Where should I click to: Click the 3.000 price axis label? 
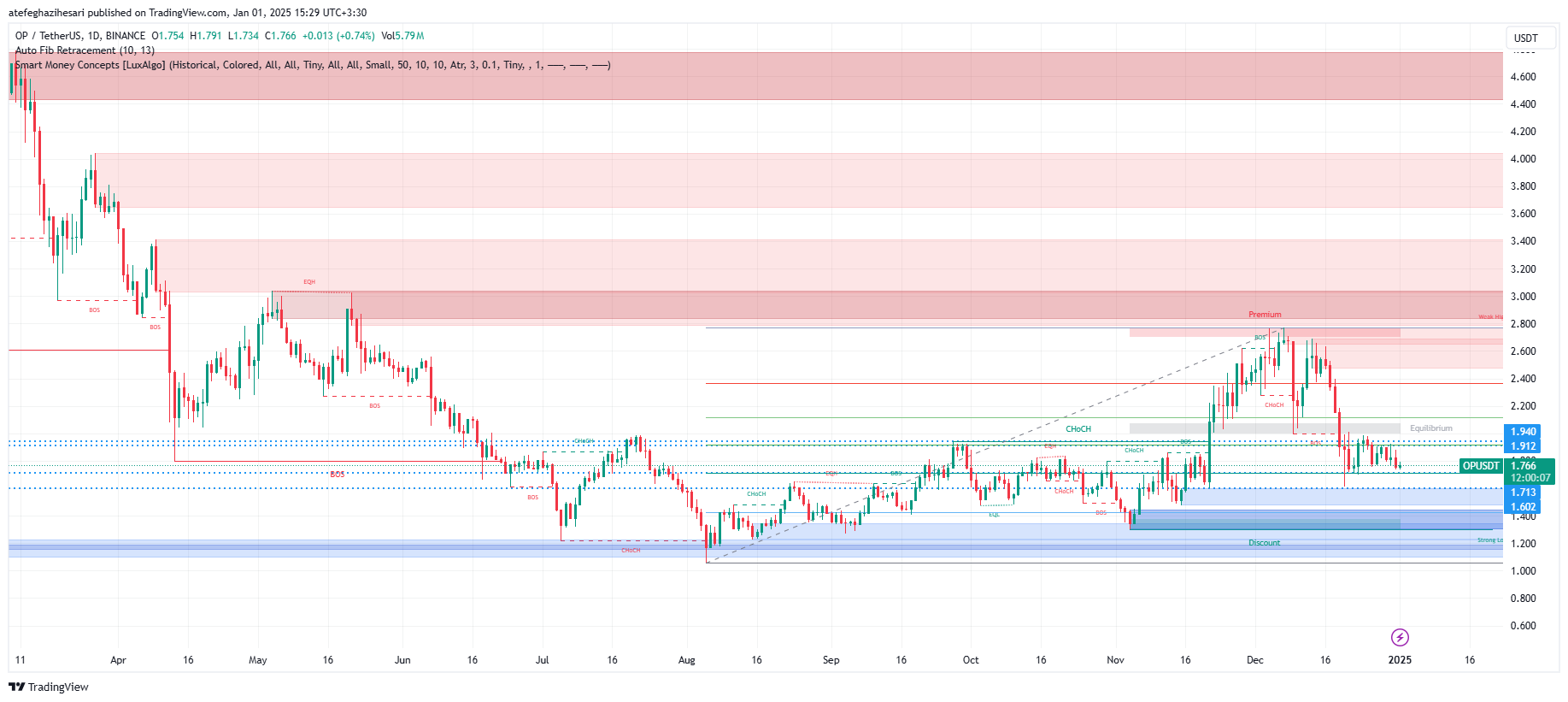[x=1523, y=297]
